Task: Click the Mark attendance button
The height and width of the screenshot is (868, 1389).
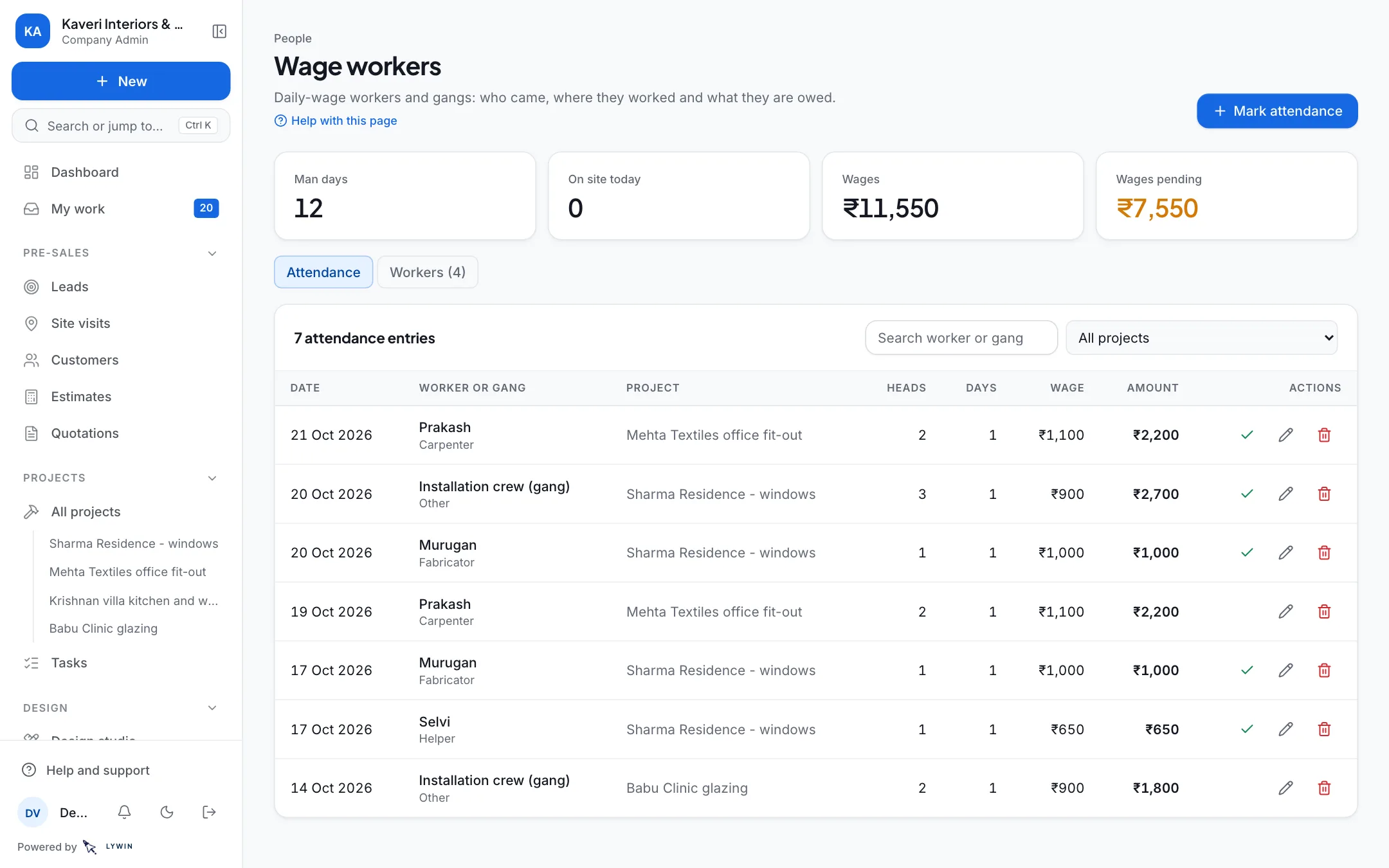Action: pos(1277,111)
